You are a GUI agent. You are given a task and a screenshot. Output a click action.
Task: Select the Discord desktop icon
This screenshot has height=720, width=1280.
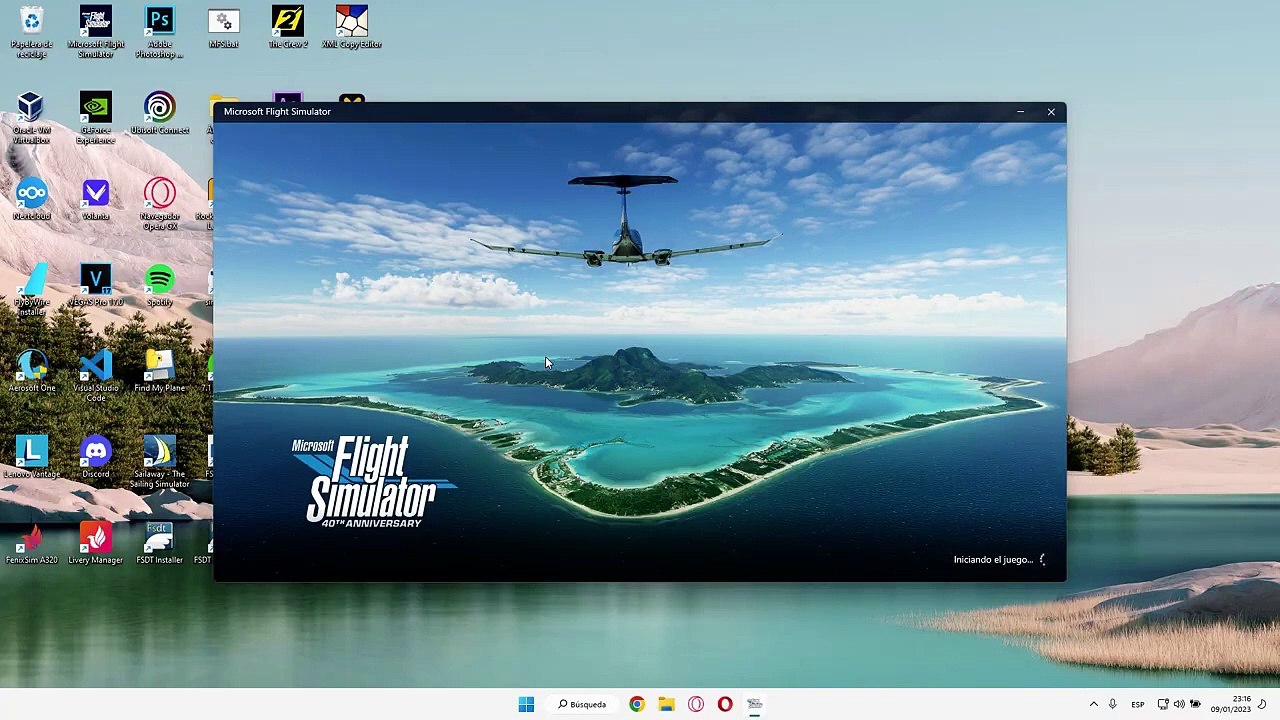point(96,458)
